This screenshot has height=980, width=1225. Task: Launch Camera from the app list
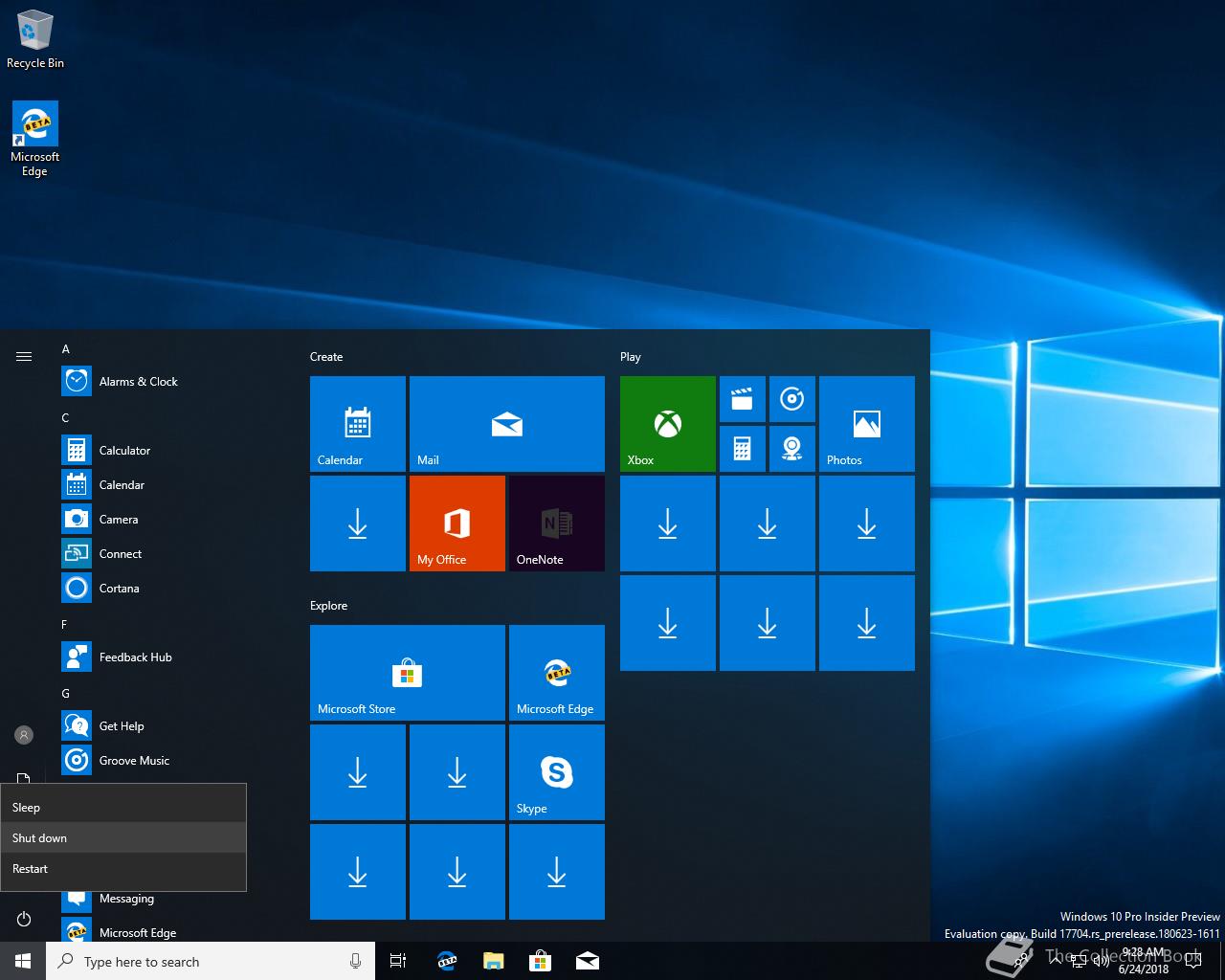click(172, 519)
